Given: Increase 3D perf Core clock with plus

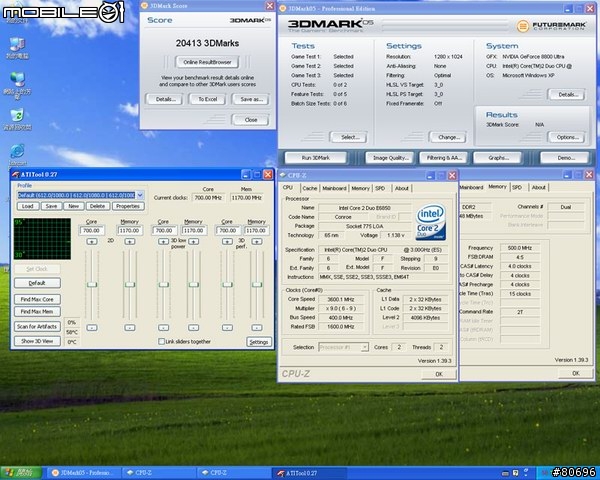Looking at the screenshot, I should click(227, 242).
